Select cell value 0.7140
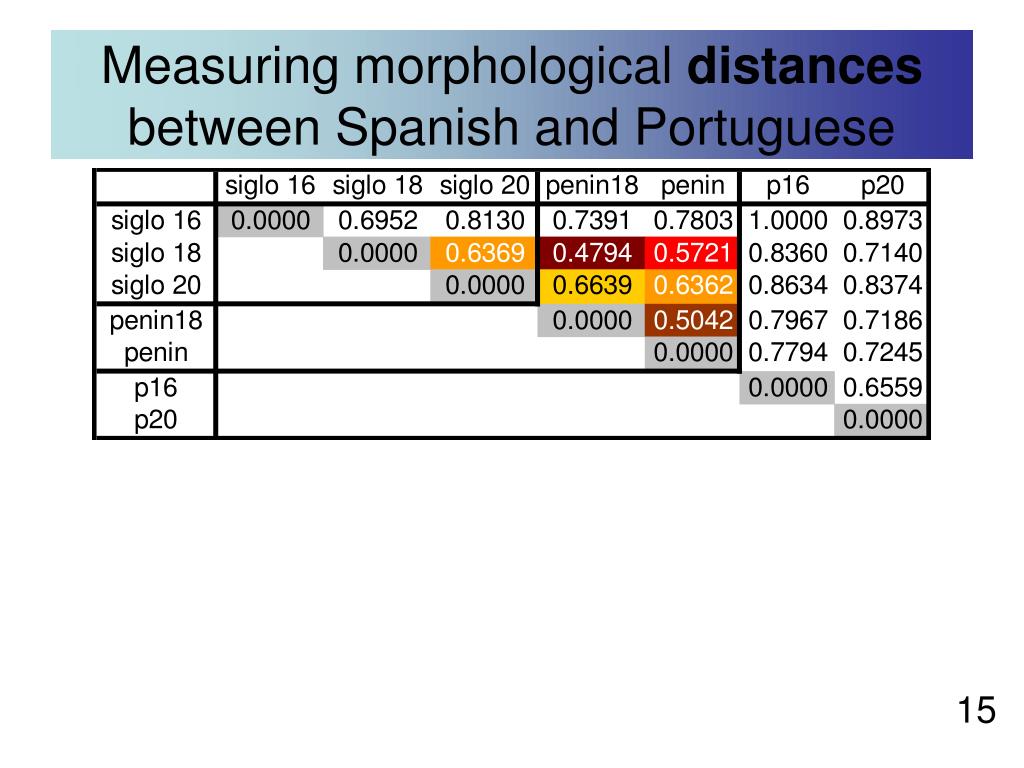Viewport: 1024px width, 768px height. click(x=882, y=253)
